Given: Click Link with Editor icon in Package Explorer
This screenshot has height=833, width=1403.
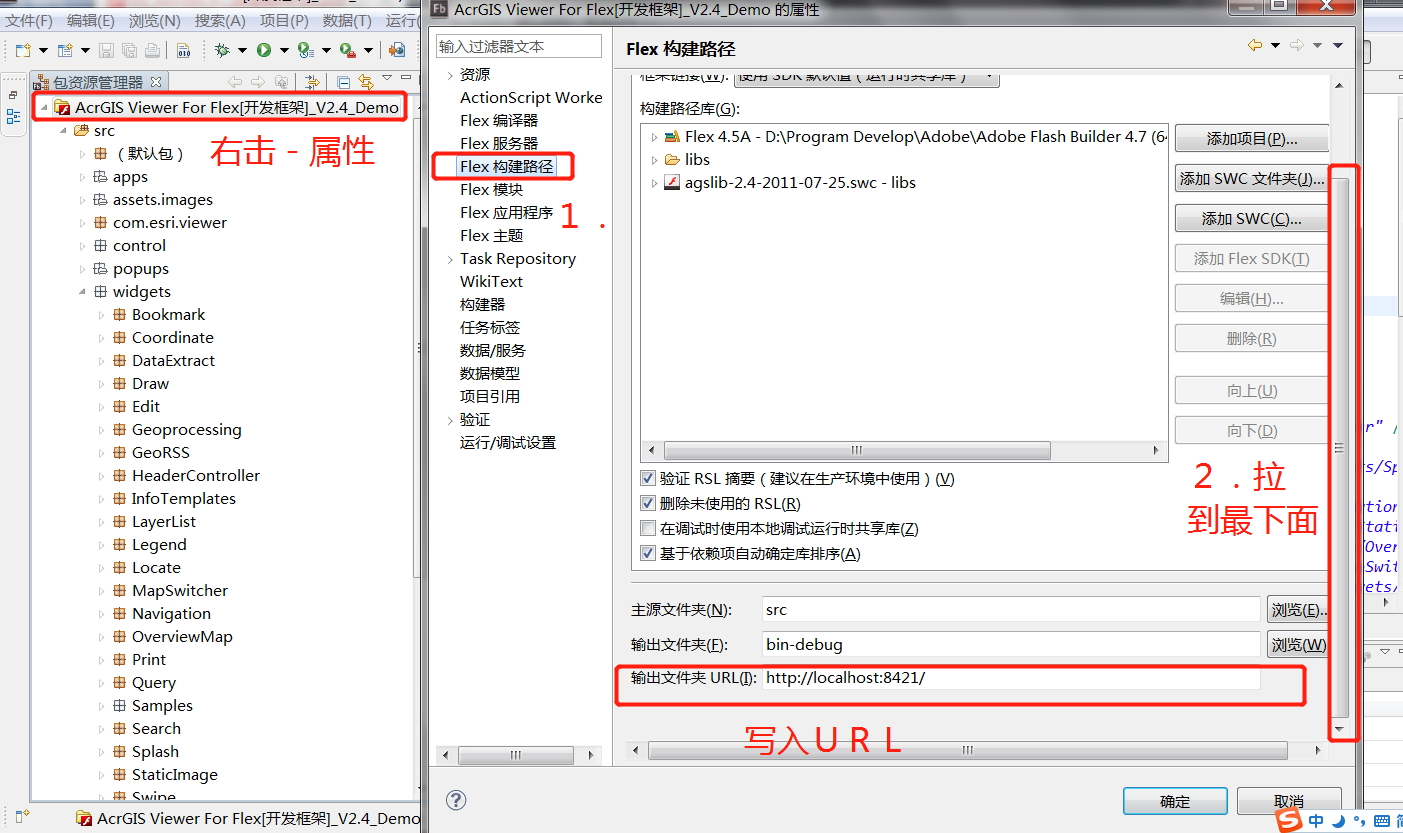Looking at the screenshot, I should coord(365,82).
